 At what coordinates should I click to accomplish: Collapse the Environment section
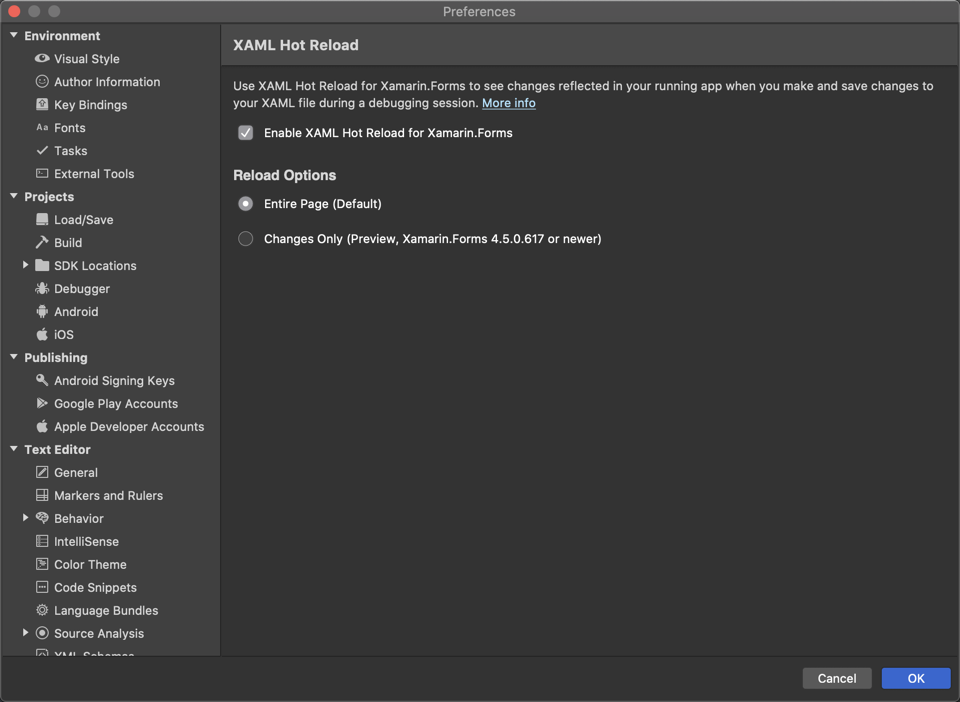click(x=11, y=35)
